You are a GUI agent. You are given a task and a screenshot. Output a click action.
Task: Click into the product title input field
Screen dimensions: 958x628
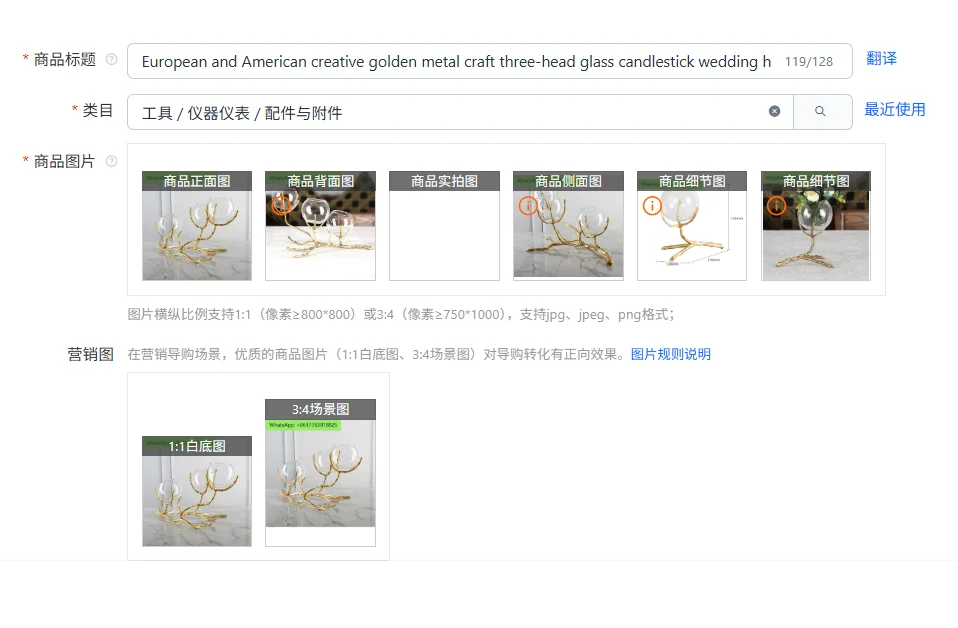click(489, 61)
